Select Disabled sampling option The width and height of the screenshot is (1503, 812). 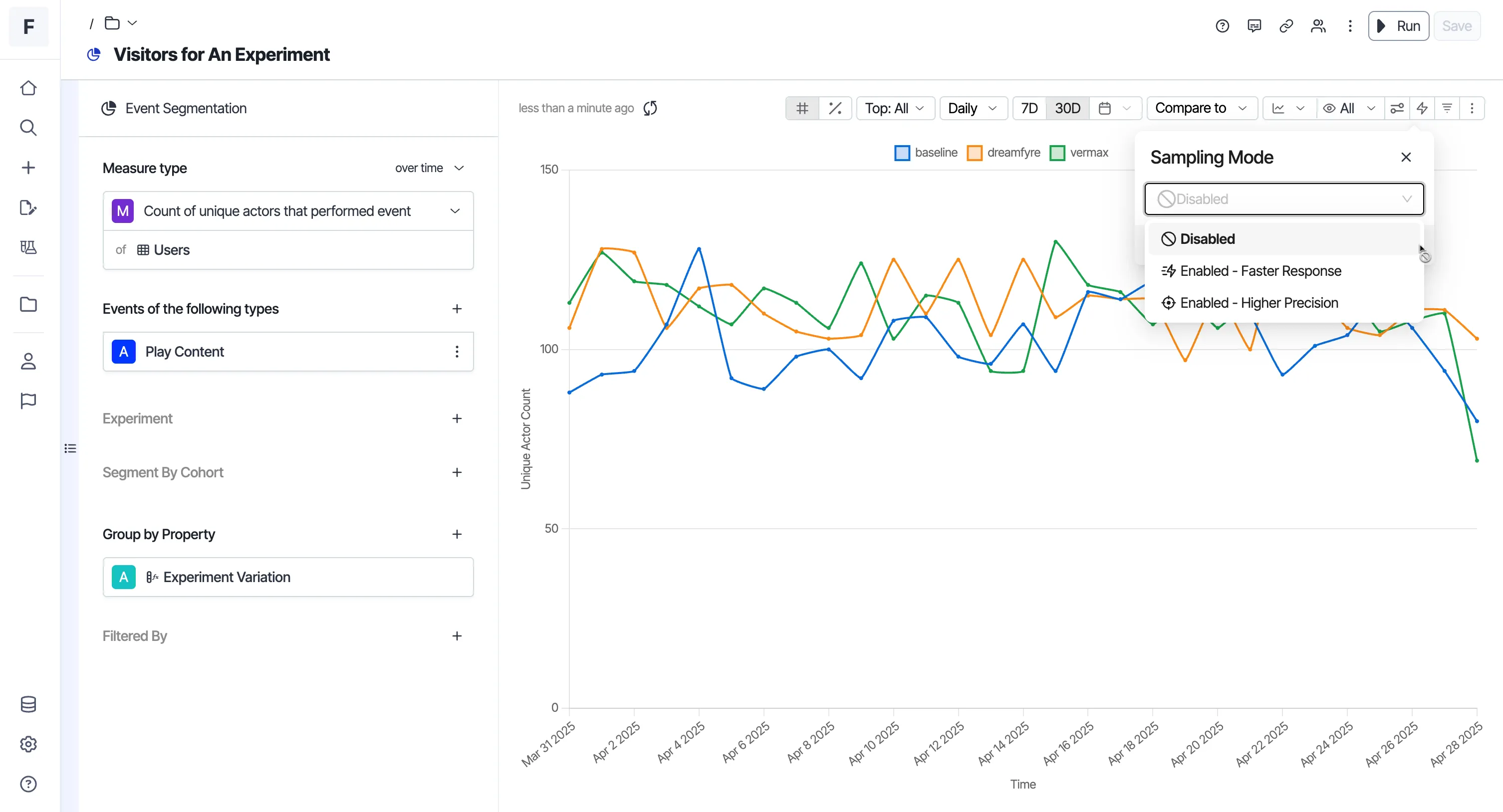tap(1283, 239)
